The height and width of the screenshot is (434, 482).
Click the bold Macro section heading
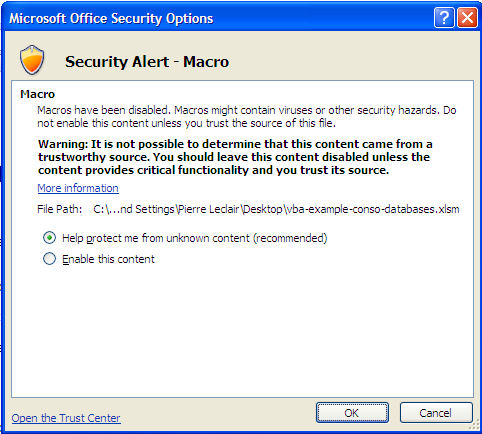point(37,94)
